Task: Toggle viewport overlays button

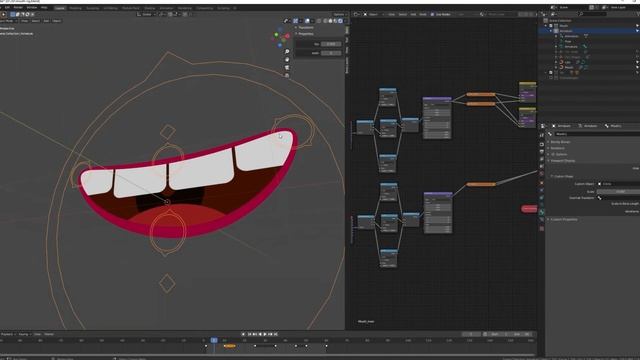Action: pos(307,21)
